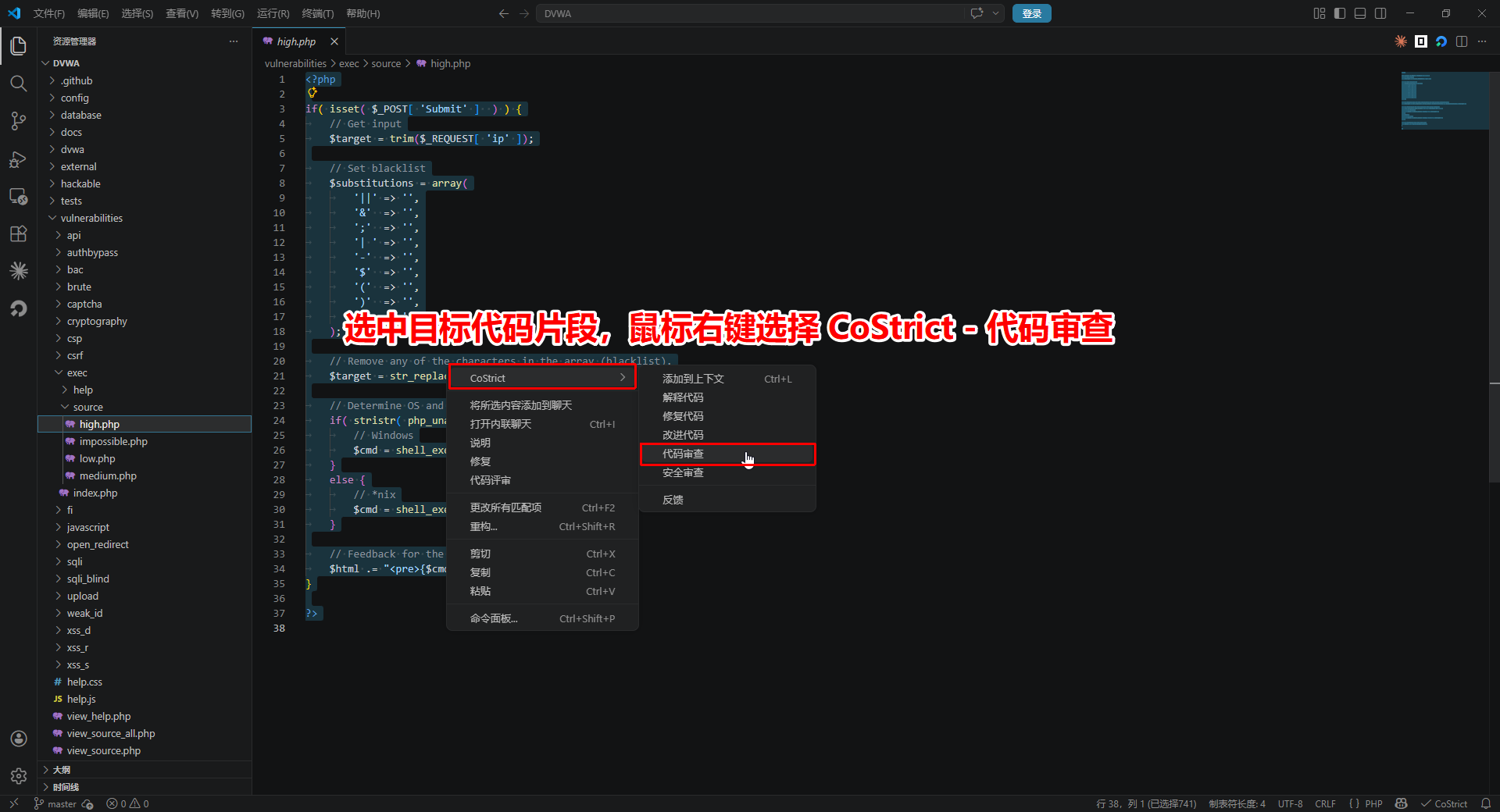Screen dimensions: 1500x812
Task: Open the Remote Explorer icon
Action: [x=19, y=197]
